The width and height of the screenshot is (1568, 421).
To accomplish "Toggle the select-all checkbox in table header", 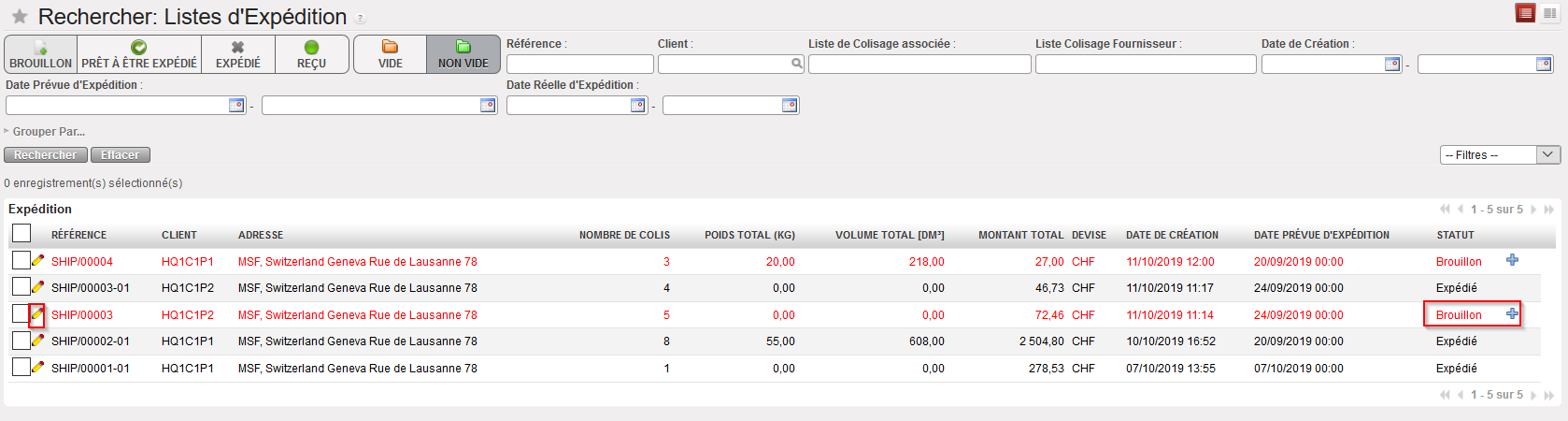I will (21, 234).
